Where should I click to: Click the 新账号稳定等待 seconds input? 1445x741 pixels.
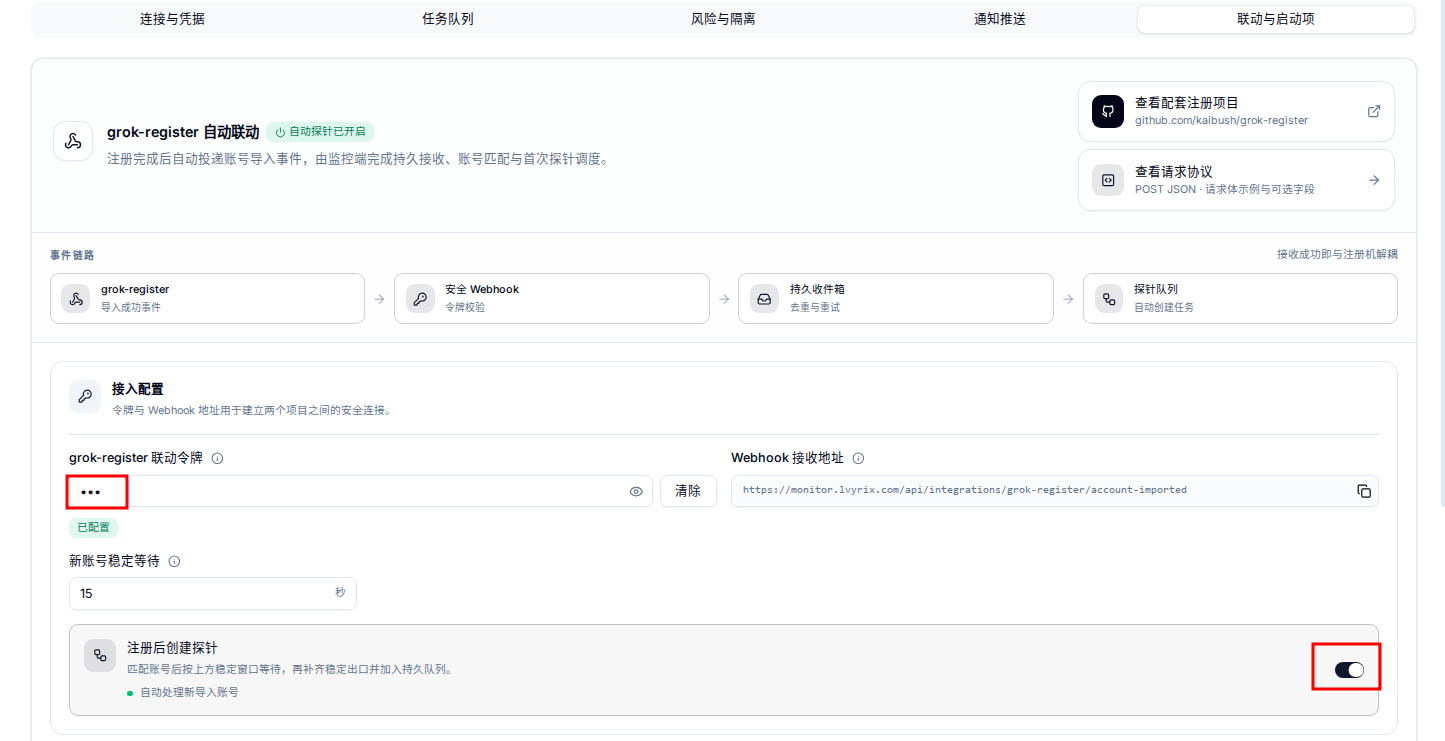[212, 593]
